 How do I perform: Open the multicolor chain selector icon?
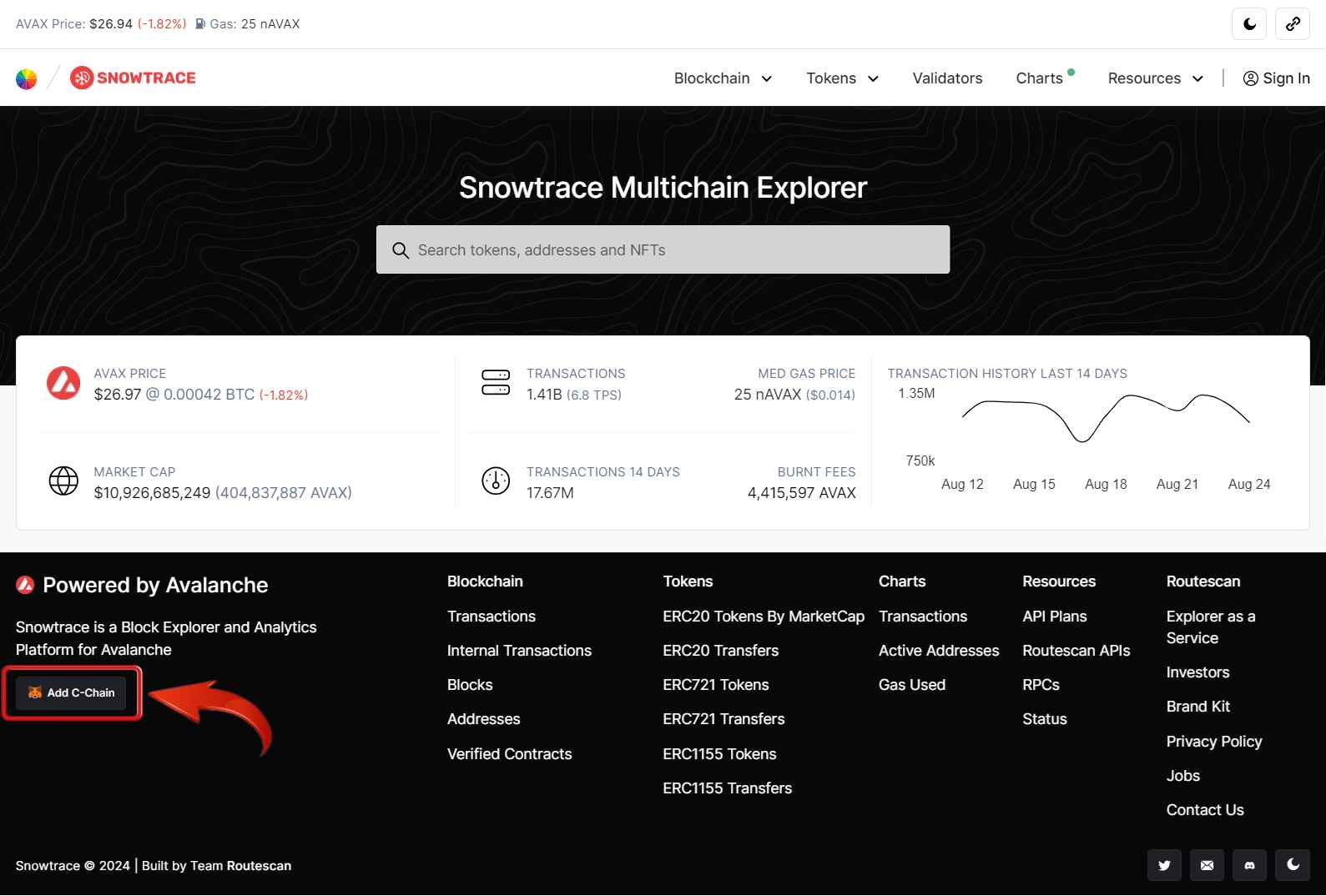point(27,78)
